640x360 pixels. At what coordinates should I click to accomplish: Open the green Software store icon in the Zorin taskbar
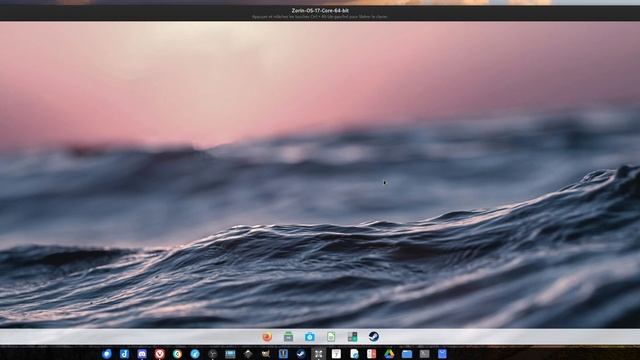point(289,337)
